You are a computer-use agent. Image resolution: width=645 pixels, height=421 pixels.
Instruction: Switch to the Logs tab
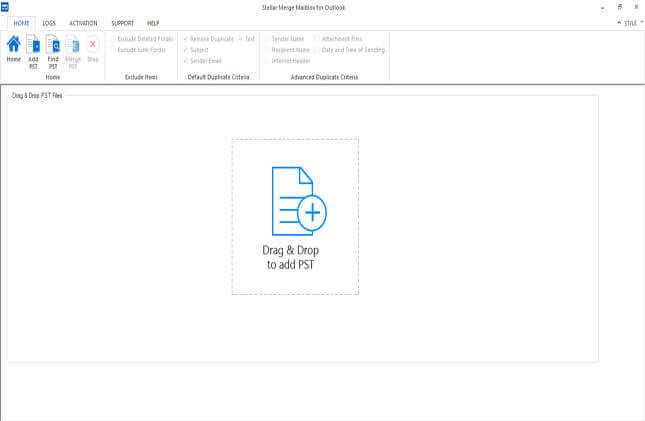pyautogui.click(x=49, y=22)
